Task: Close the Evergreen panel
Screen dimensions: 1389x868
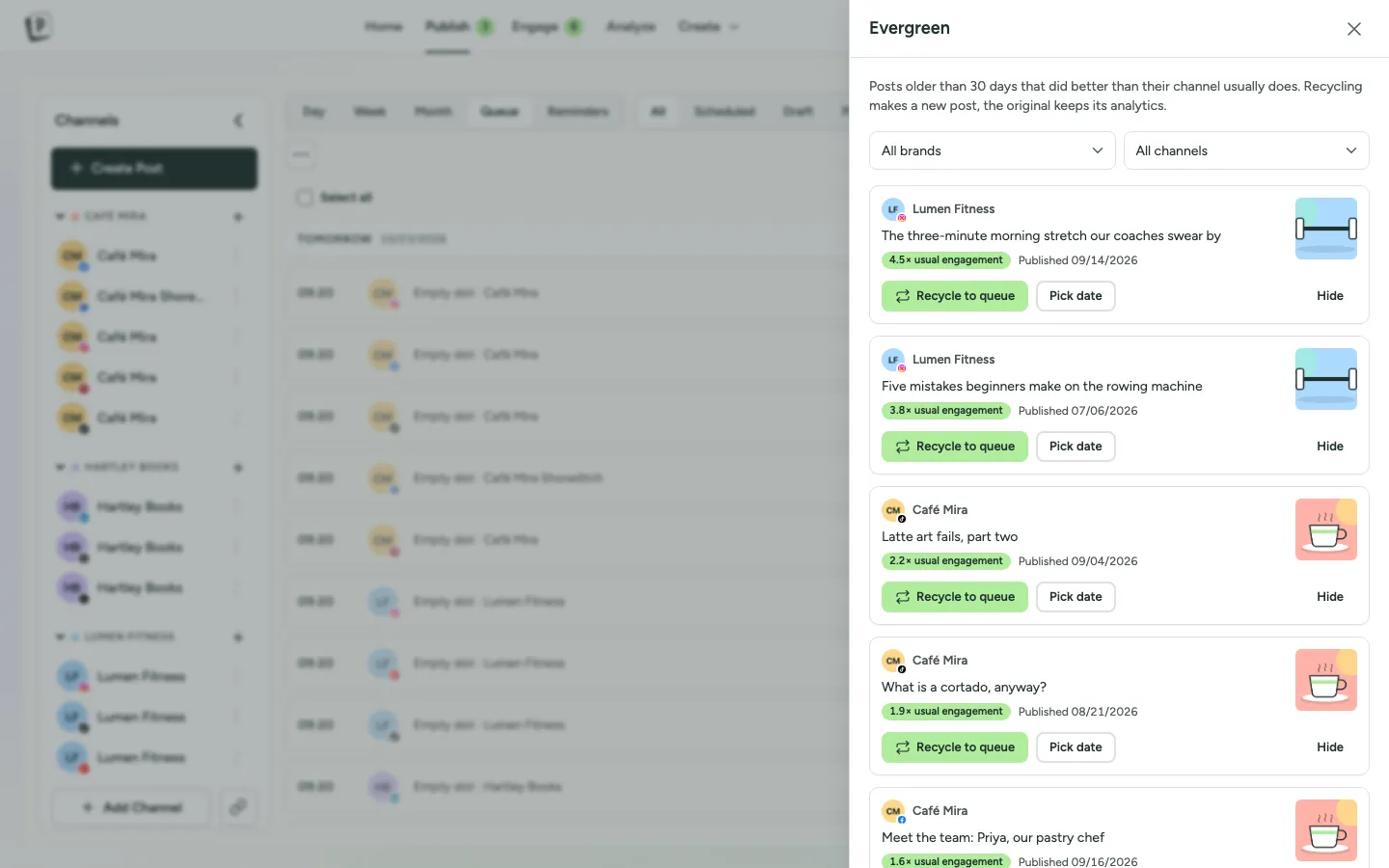Action: coord(1354,29)
